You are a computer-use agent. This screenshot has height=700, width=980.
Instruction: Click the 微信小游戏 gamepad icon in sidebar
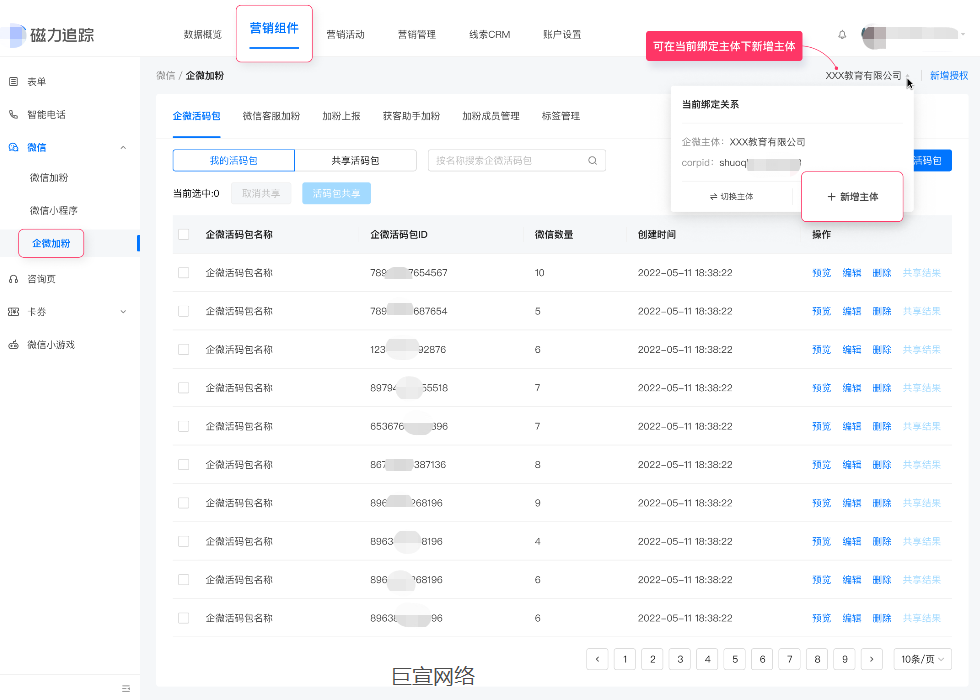pyautogui.click(x=13, y=345)
